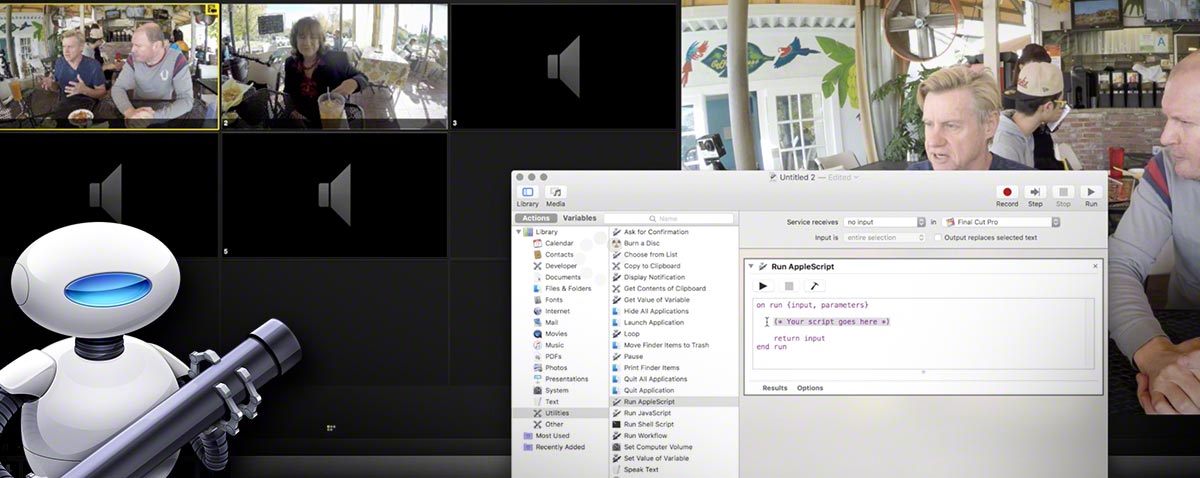Select the Mail category in Library
1200x478 pixels.
click(545, 323)
